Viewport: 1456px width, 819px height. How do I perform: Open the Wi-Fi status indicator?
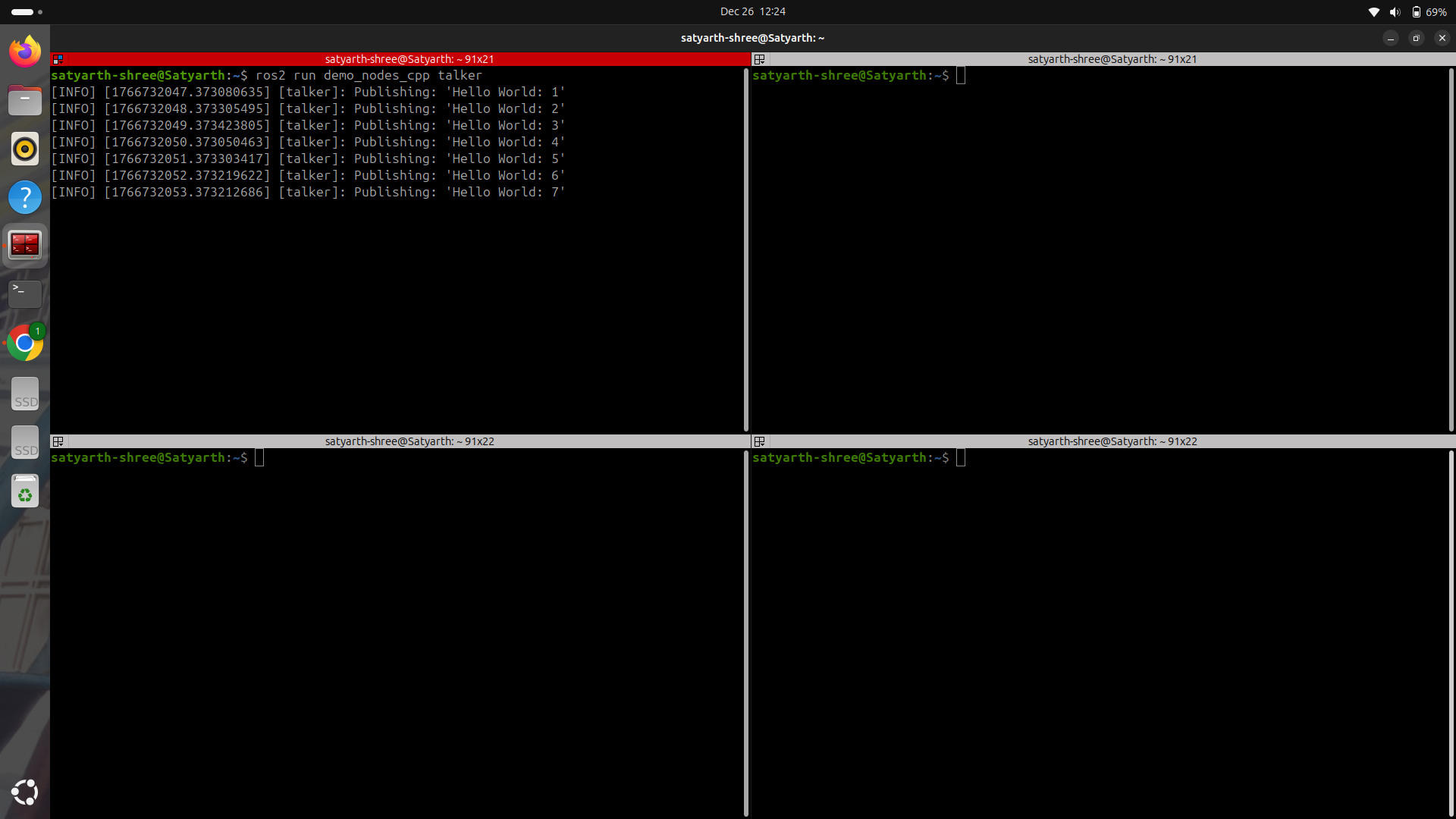pos(1373,12)
